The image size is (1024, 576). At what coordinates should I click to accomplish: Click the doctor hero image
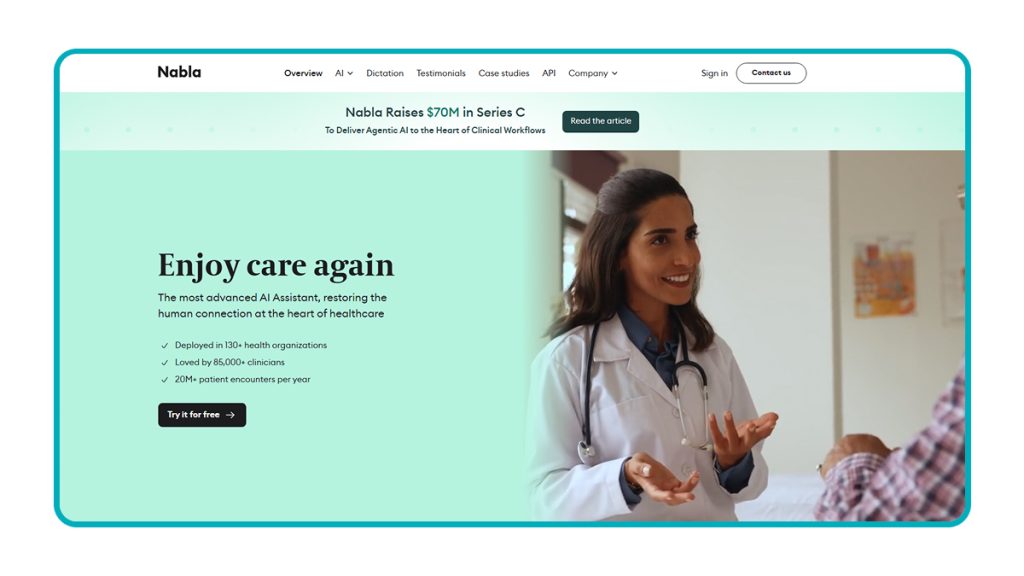pos(744,335)
